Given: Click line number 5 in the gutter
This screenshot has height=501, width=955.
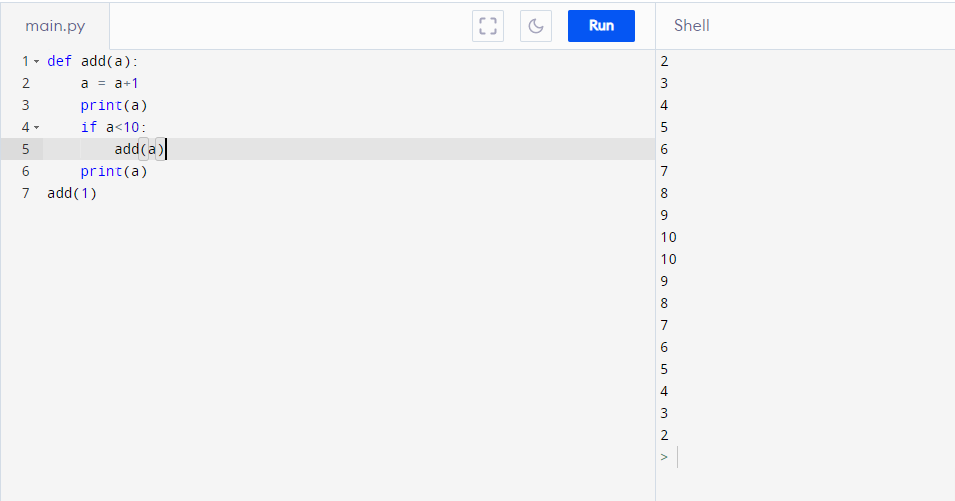Looking at the screenshot, I should pos(26,149).
